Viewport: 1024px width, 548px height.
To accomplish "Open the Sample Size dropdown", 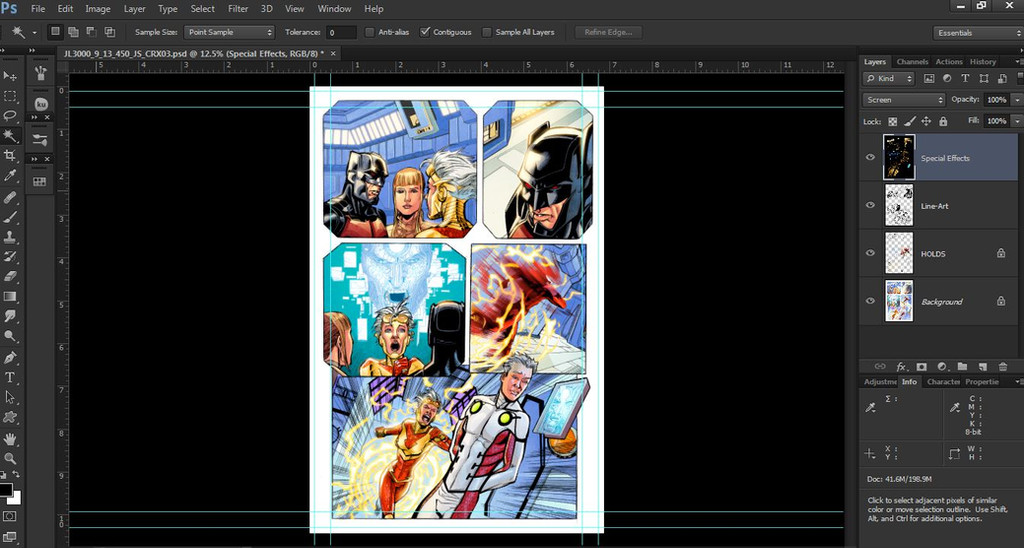I will [229, 32].
